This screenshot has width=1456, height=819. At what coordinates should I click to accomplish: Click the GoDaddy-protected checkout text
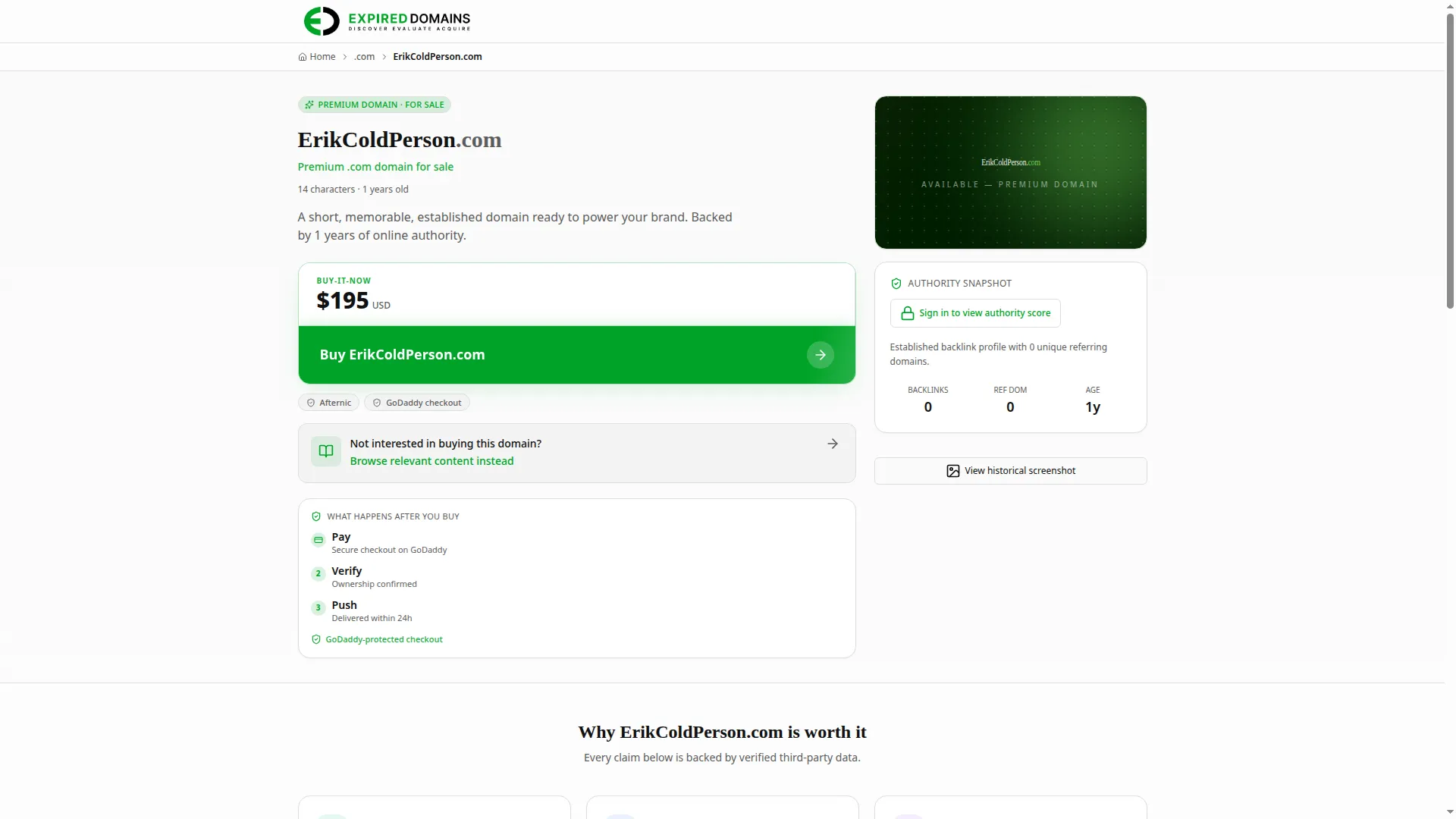(384, 639)
